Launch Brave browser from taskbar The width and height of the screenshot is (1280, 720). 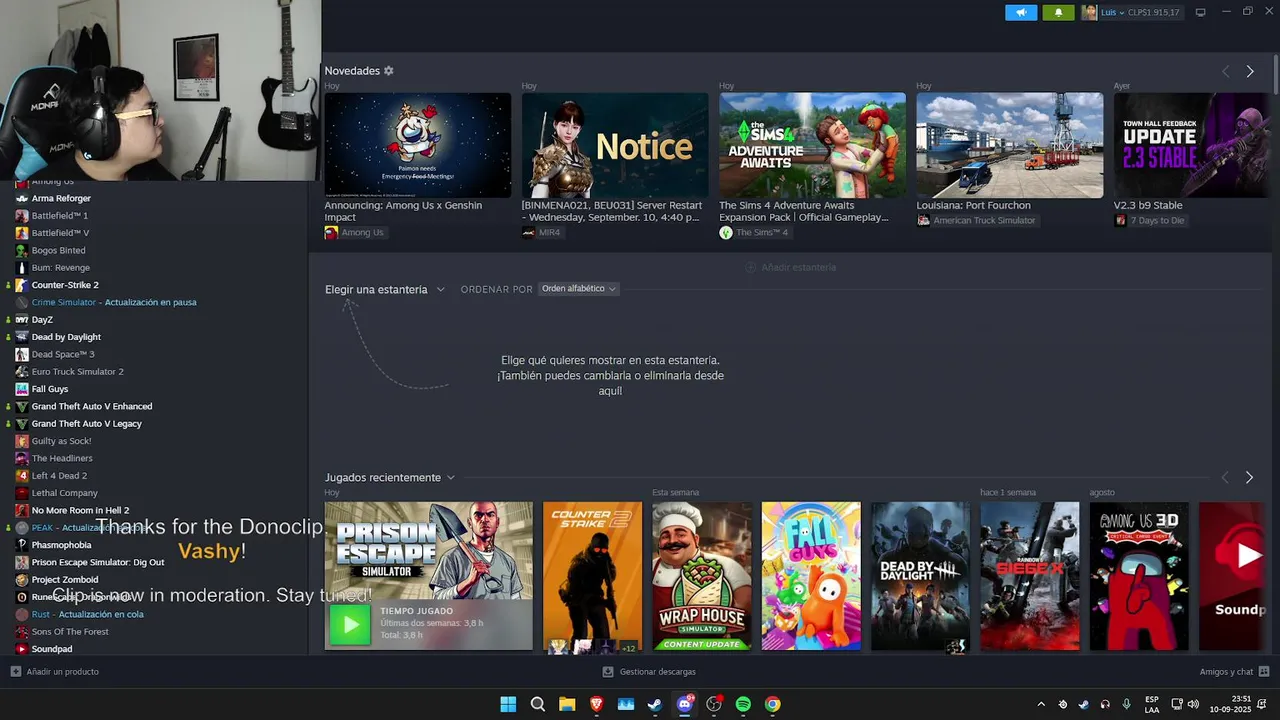point(596,704)
